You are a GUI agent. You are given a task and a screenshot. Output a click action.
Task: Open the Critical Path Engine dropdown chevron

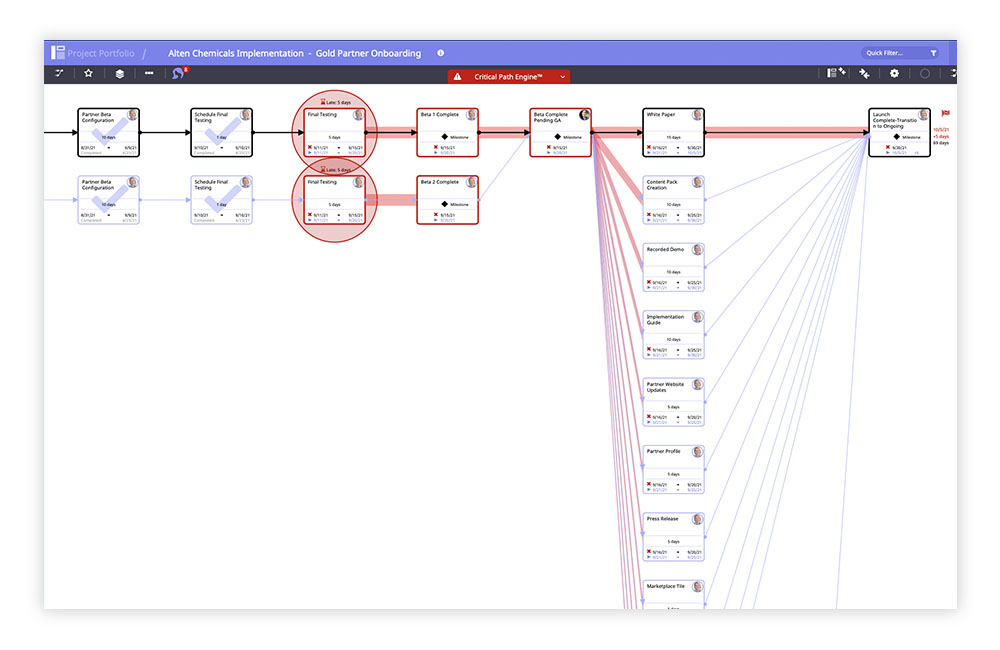pos(562,75)
